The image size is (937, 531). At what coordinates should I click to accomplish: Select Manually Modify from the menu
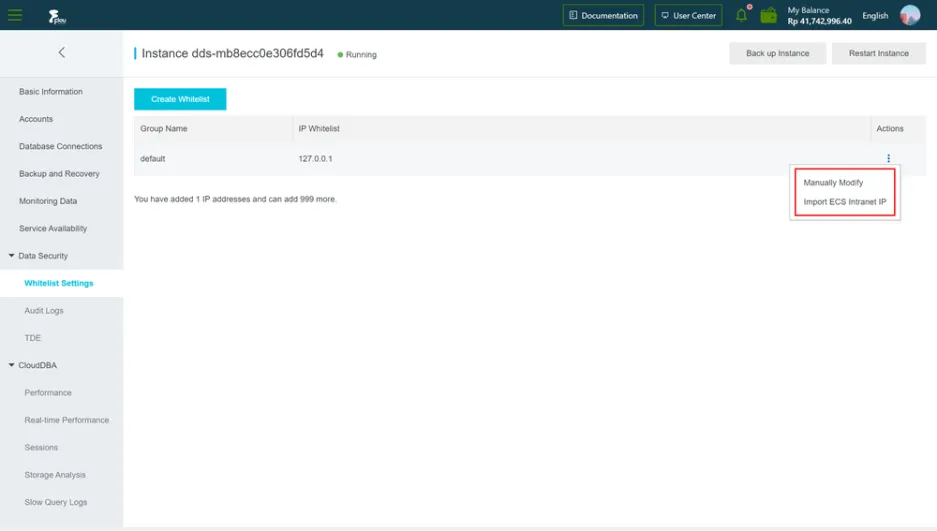click(833, 183)
